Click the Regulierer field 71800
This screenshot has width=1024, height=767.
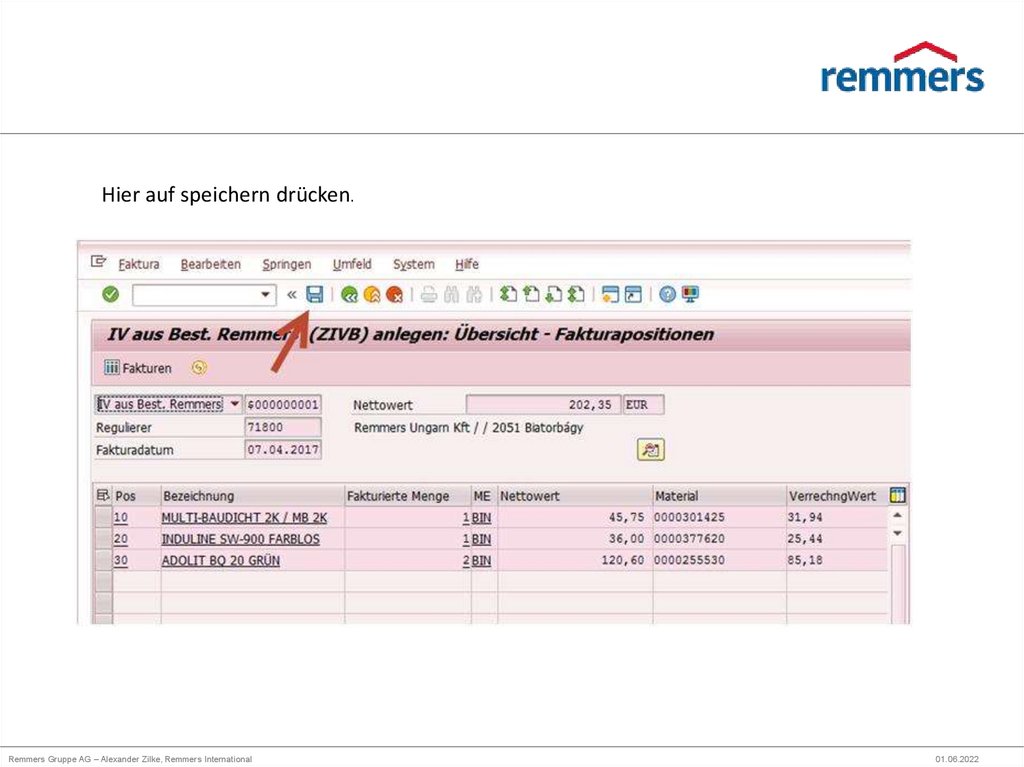click(x=283, y=427)
